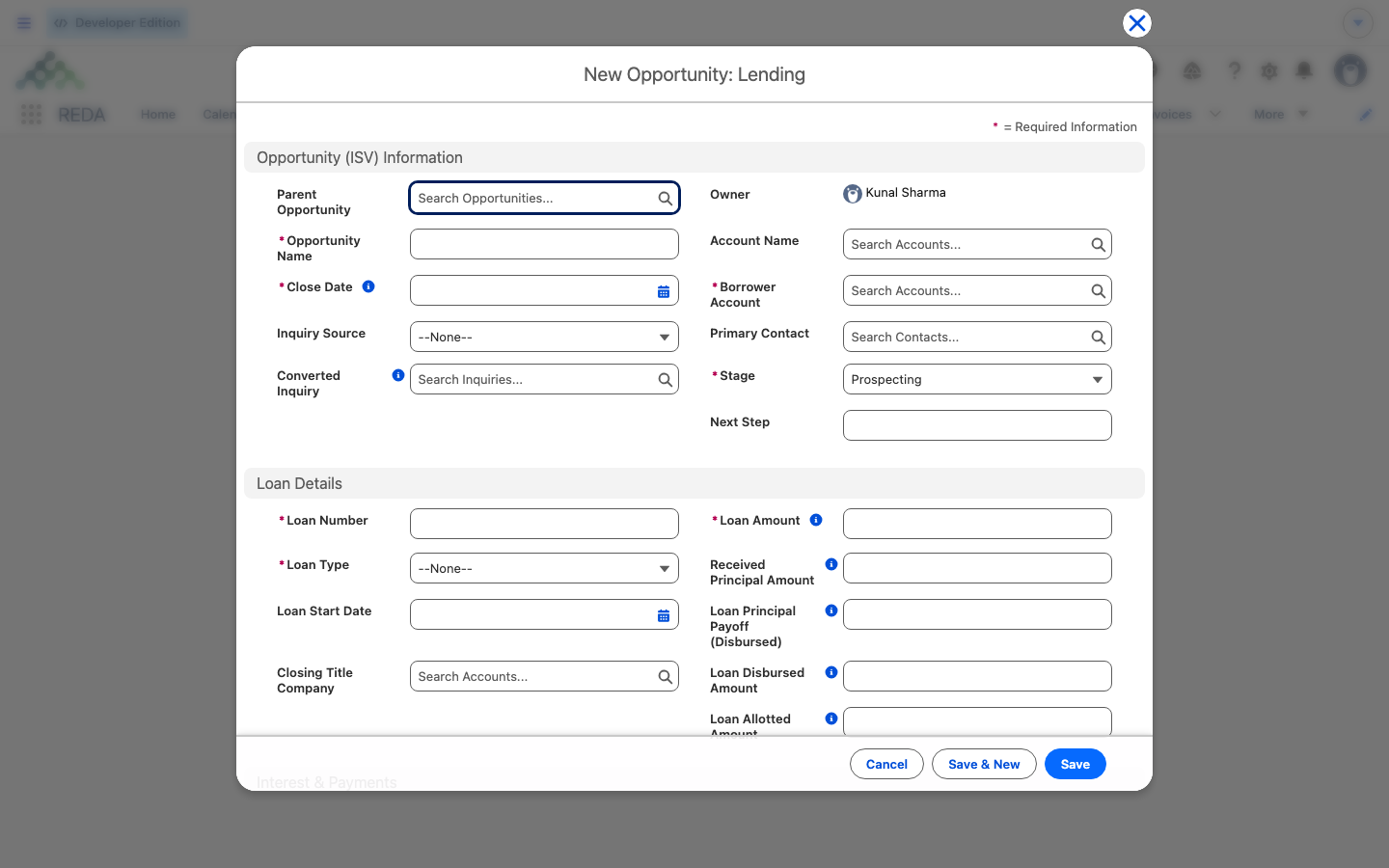This screenshot has height=868, width=1389.
Task: Open hamburger menu at top left
Action: click(x=24, y=23)
